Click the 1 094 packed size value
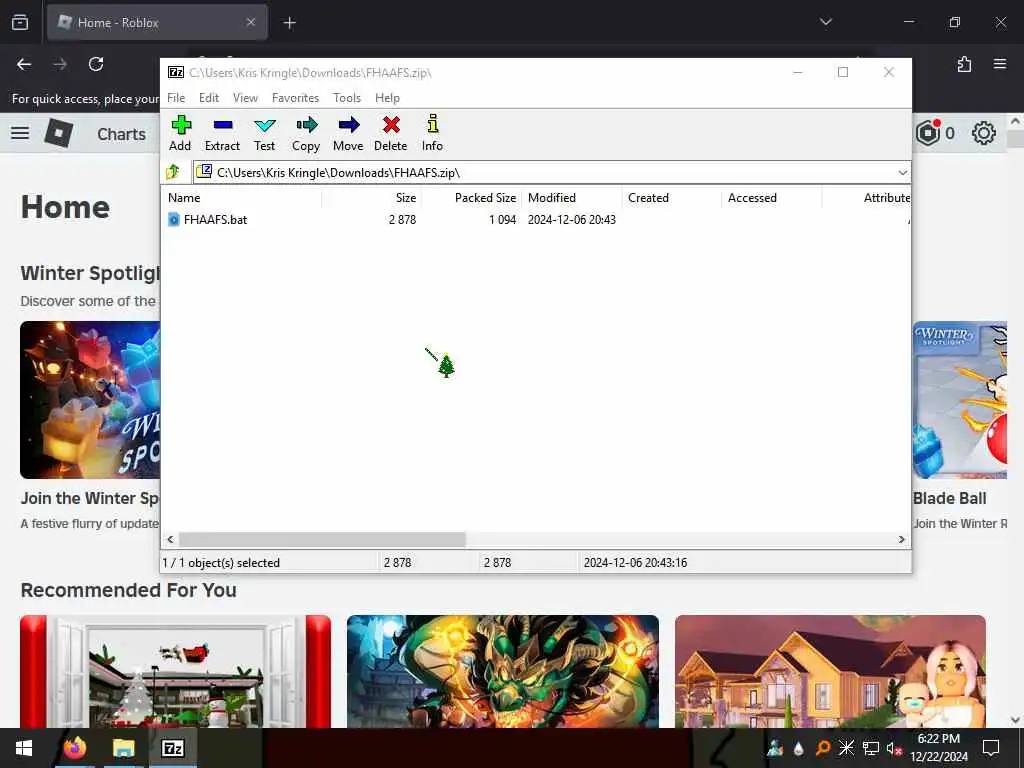The width and height of the screenshot is (1024, 768). pyautogui.click(x=502, y=219)
